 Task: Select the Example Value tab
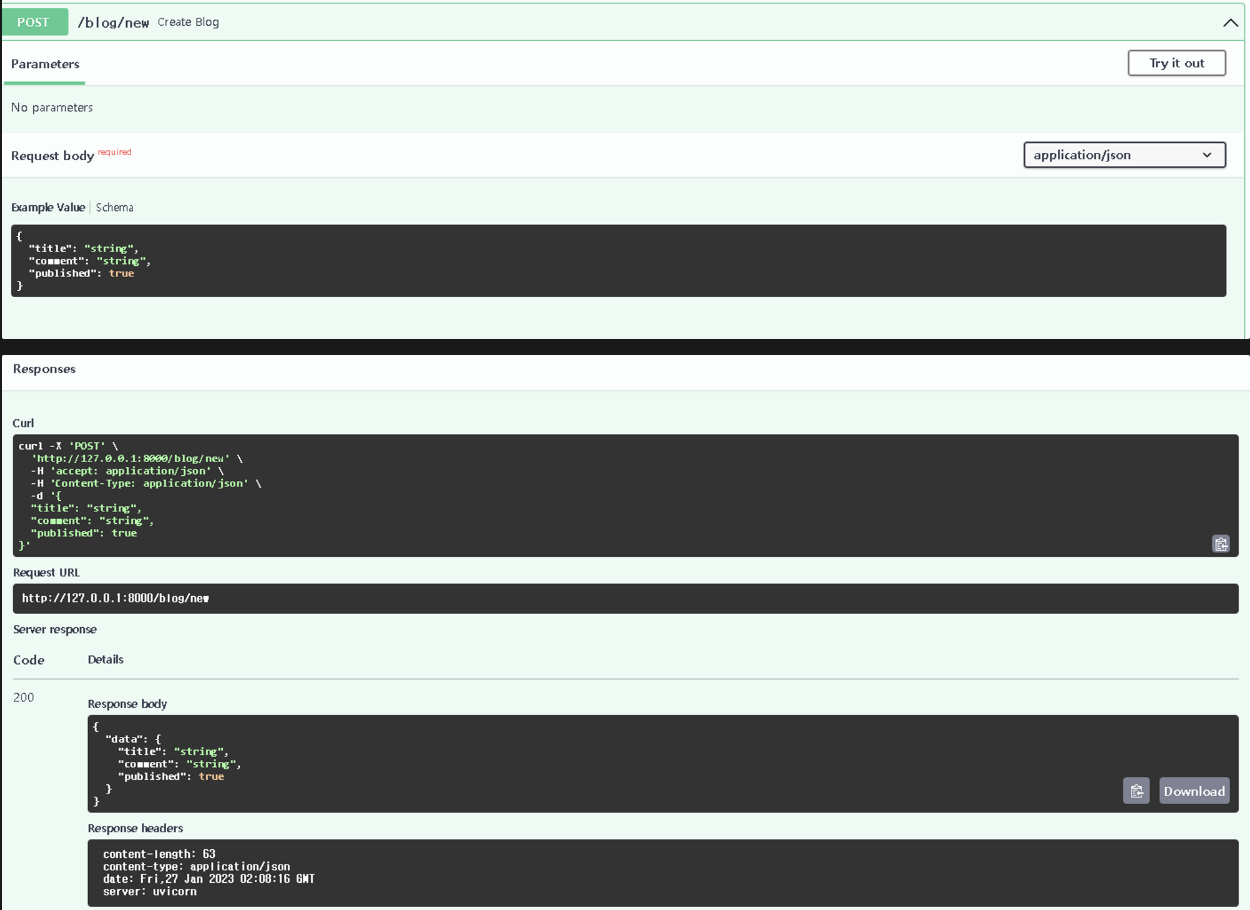(48, 208)
